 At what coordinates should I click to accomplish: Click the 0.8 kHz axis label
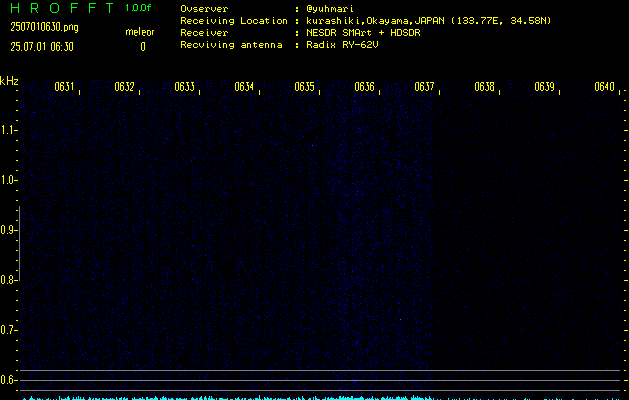pos(8,280)
